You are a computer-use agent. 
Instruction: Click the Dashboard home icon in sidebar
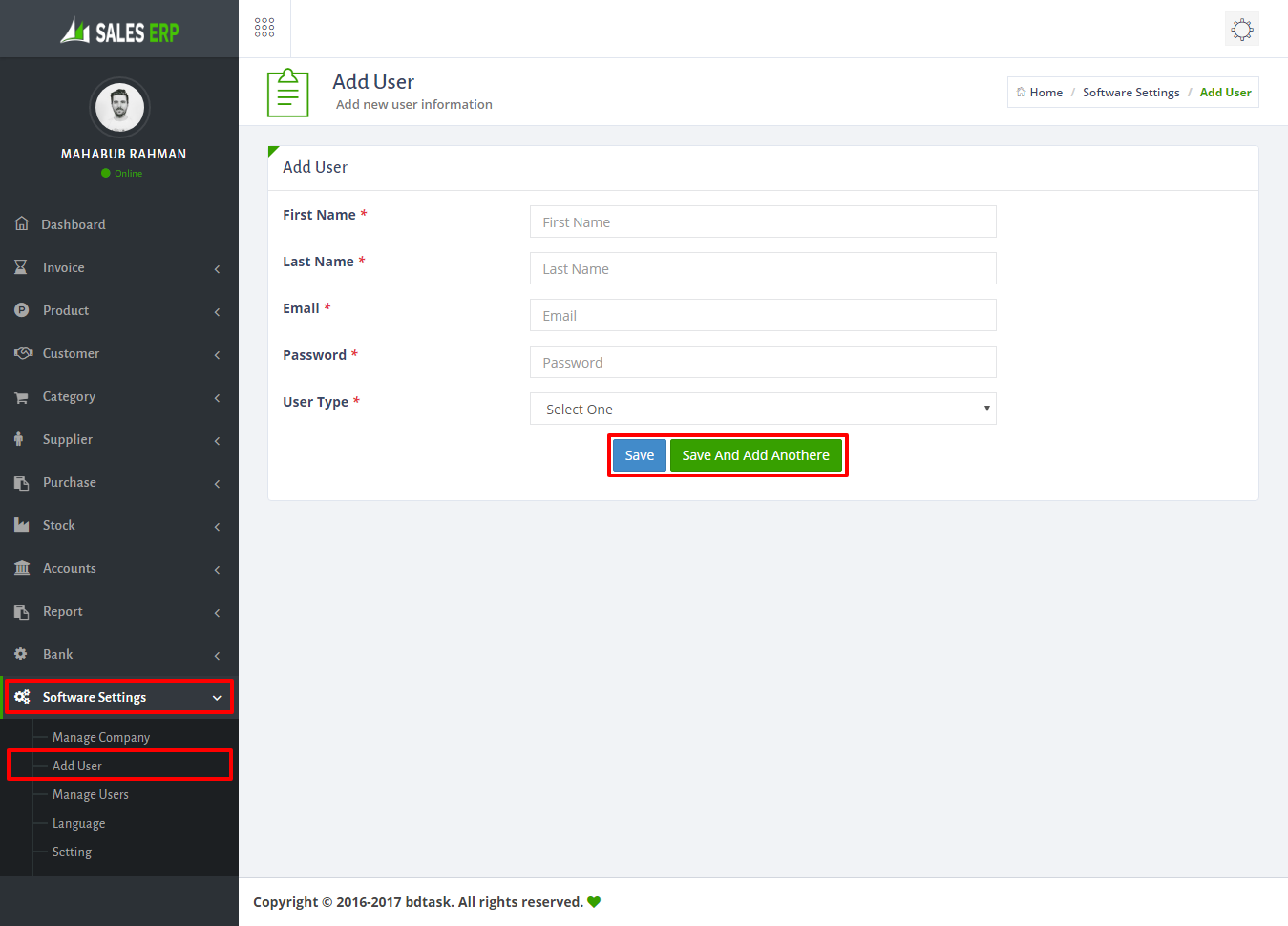coord(22,223)
